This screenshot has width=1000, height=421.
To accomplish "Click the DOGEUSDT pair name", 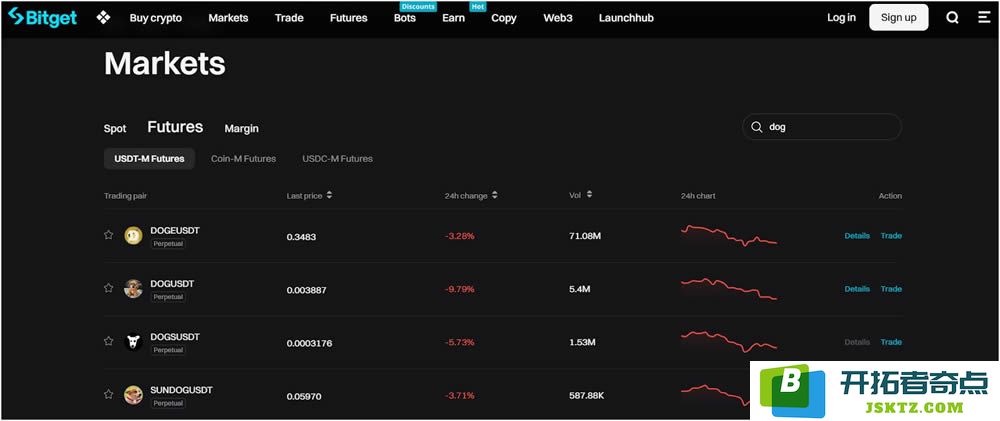I will coord(175,230).
